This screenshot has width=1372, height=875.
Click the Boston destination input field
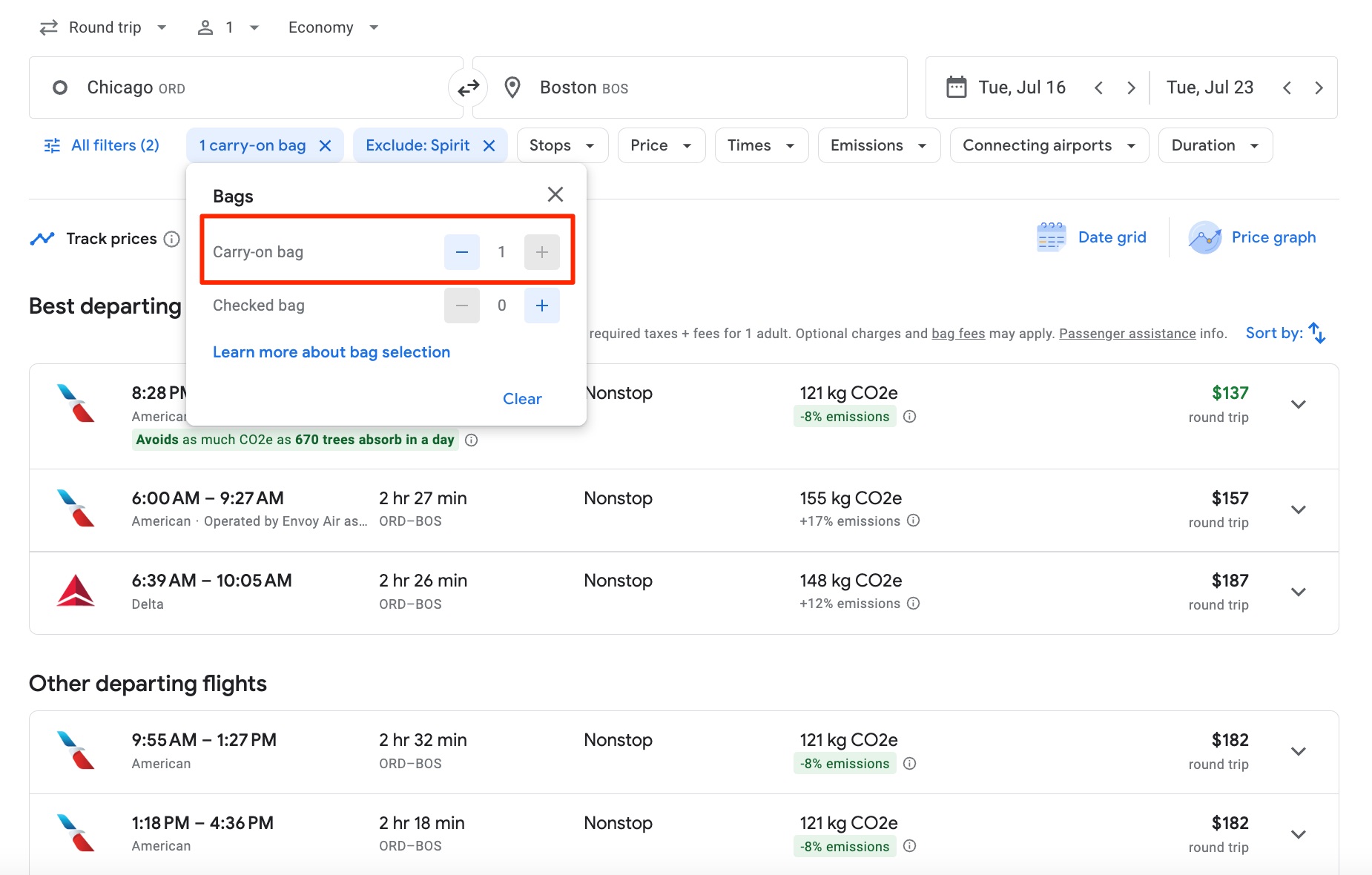point(690,87)
